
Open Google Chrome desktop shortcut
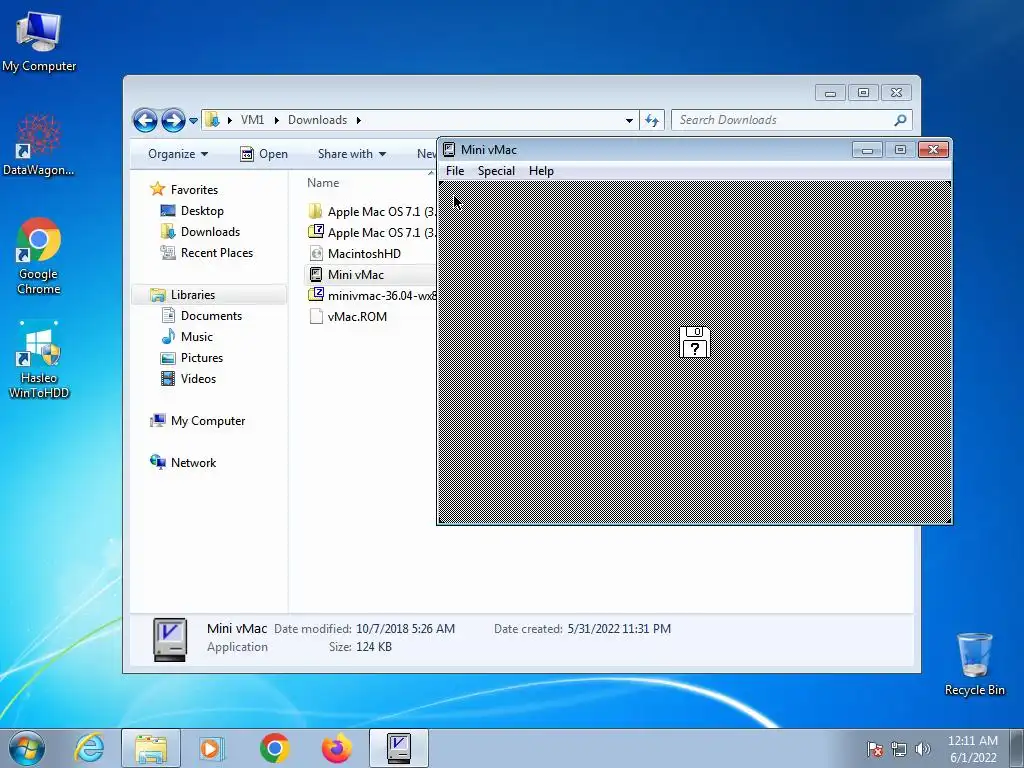click(39, 256)
